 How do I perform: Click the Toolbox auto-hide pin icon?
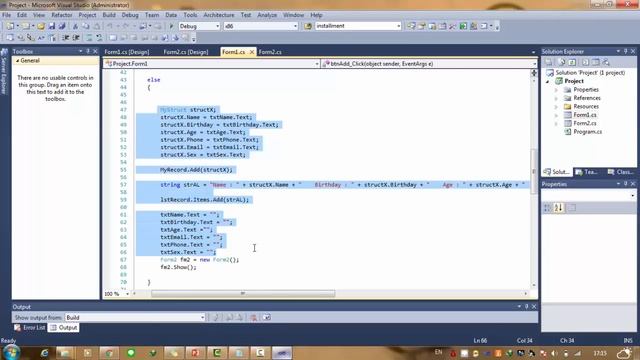pyautogui.click(x=88, y=51)
